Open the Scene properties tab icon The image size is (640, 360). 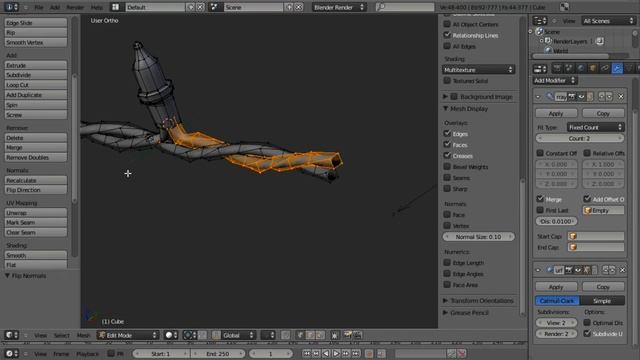pos(569,69)
